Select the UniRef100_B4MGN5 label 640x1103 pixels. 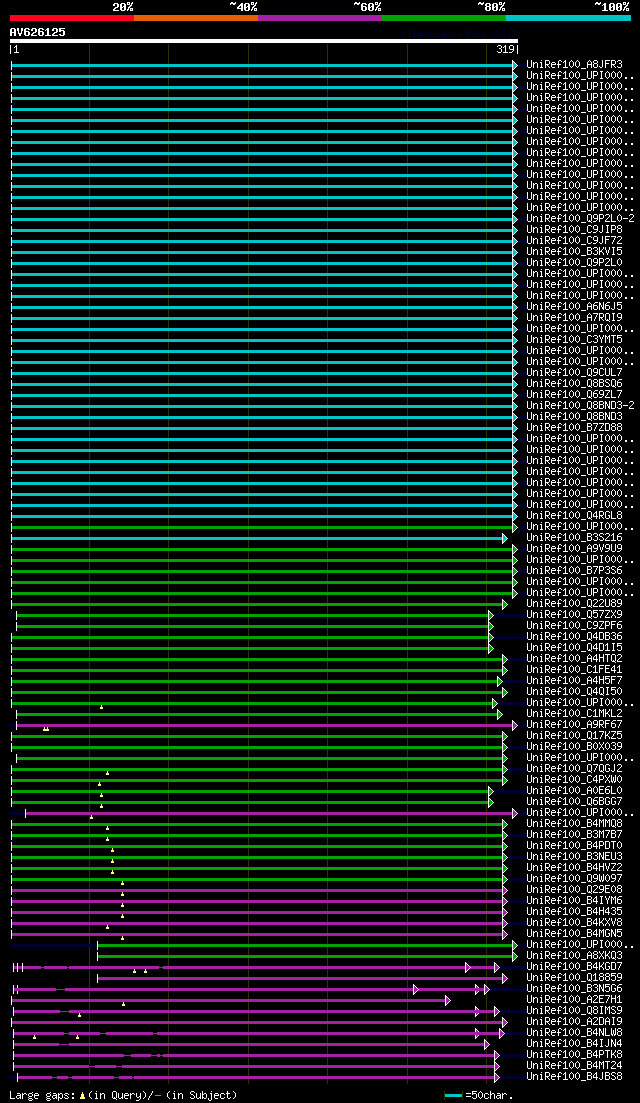574,934
